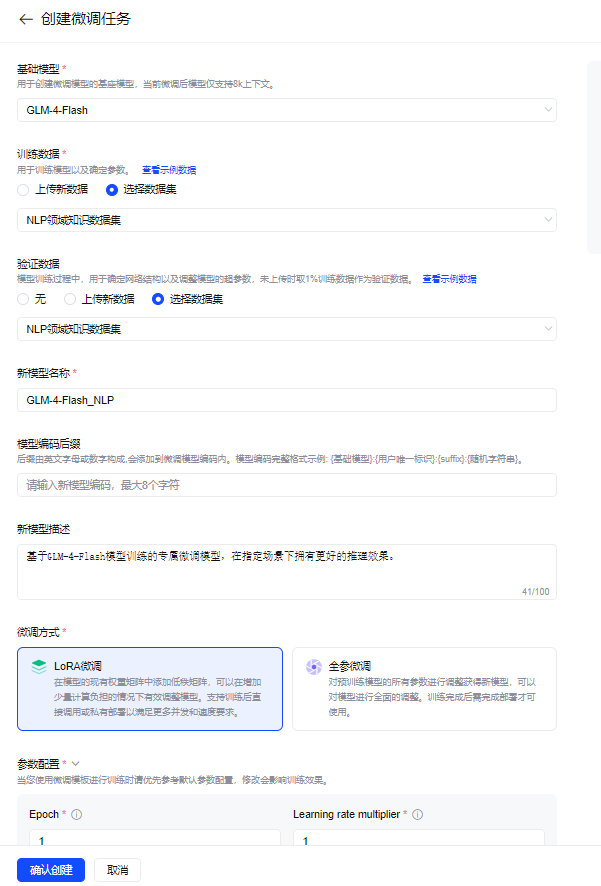Select 上传新数据 under 训练数据

coord(23,190)
